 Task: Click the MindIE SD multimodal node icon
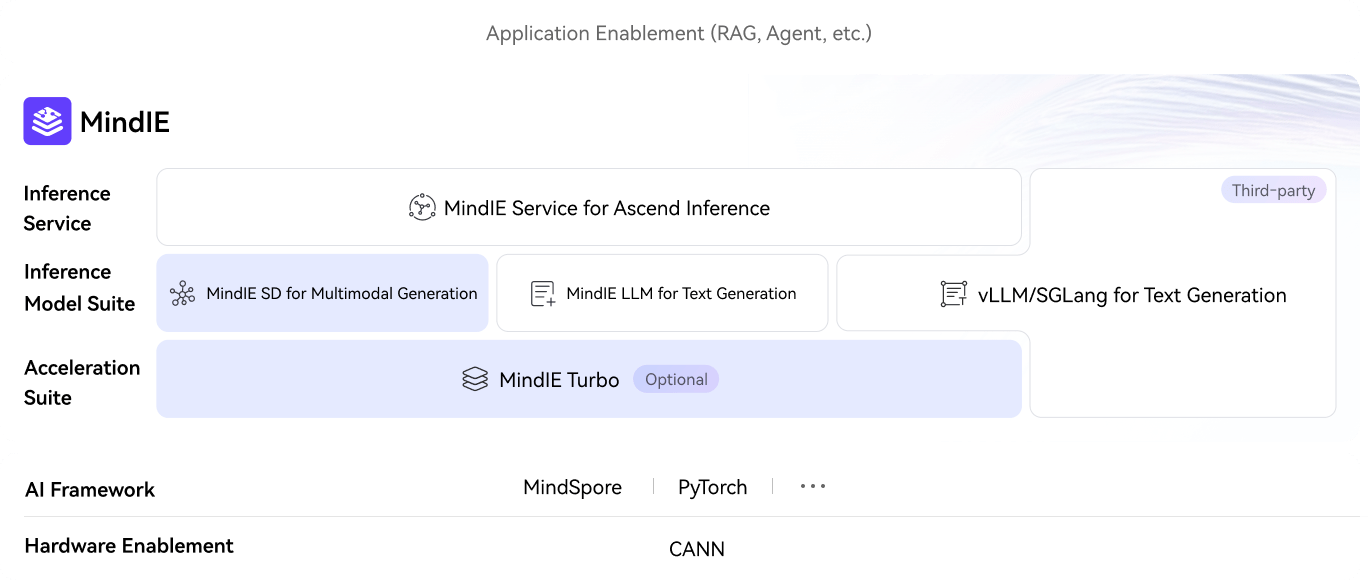coord(183,294)
